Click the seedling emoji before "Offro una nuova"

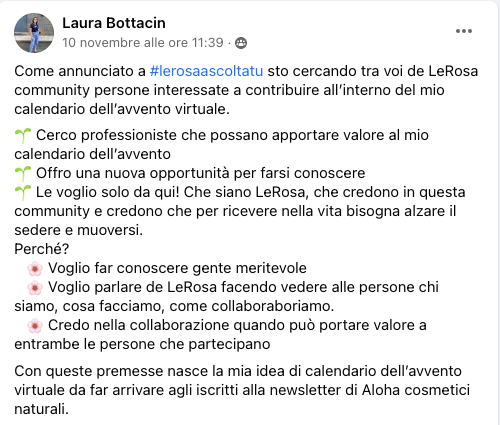[x=23, y=174]
